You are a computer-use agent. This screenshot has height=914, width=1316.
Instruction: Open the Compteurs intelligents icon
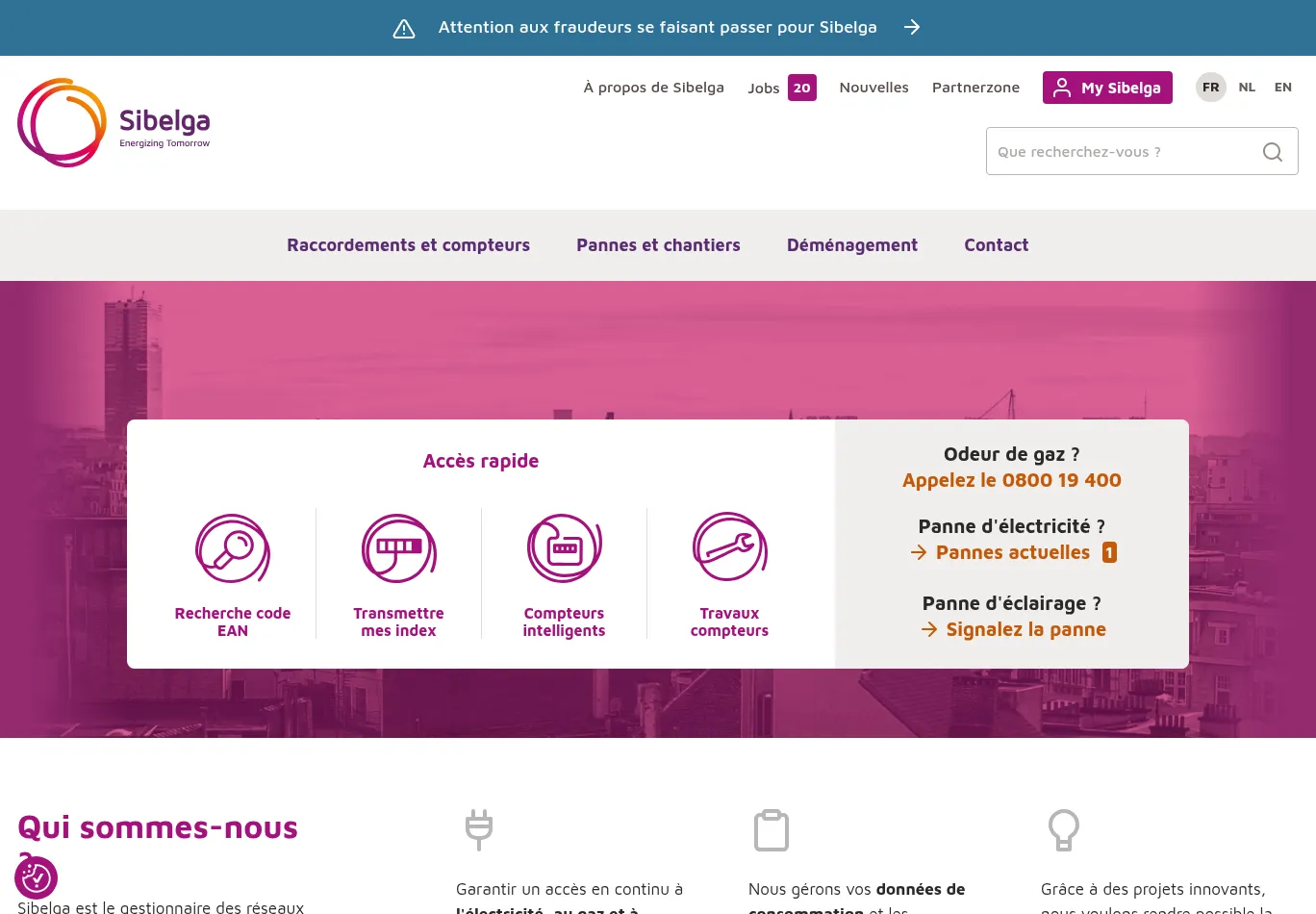point(564,548)
